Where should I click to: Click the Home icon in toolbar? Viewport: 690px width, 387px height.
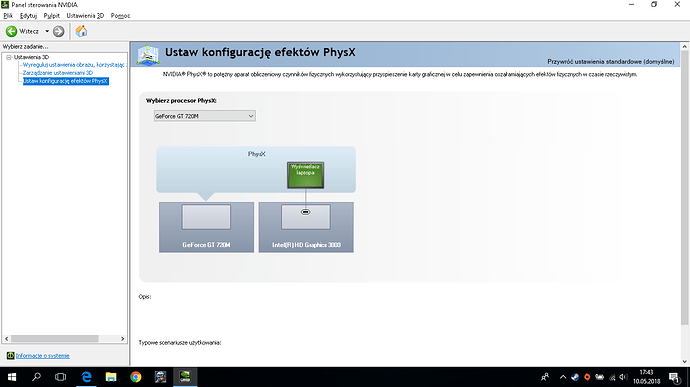click(x=81, y=31)
